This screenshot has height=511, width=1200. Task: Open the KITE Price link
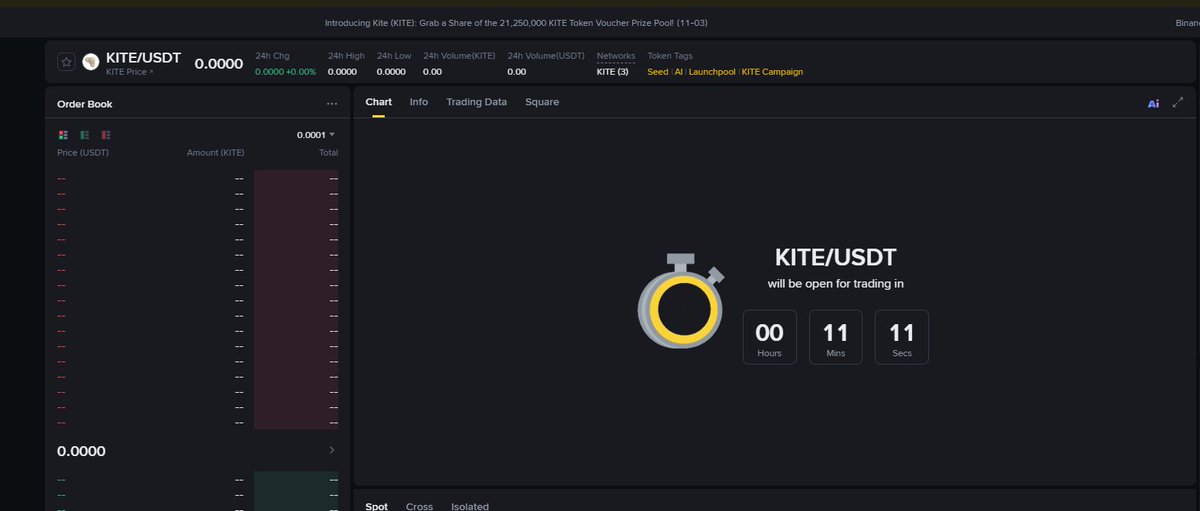[x=130, y=72]
